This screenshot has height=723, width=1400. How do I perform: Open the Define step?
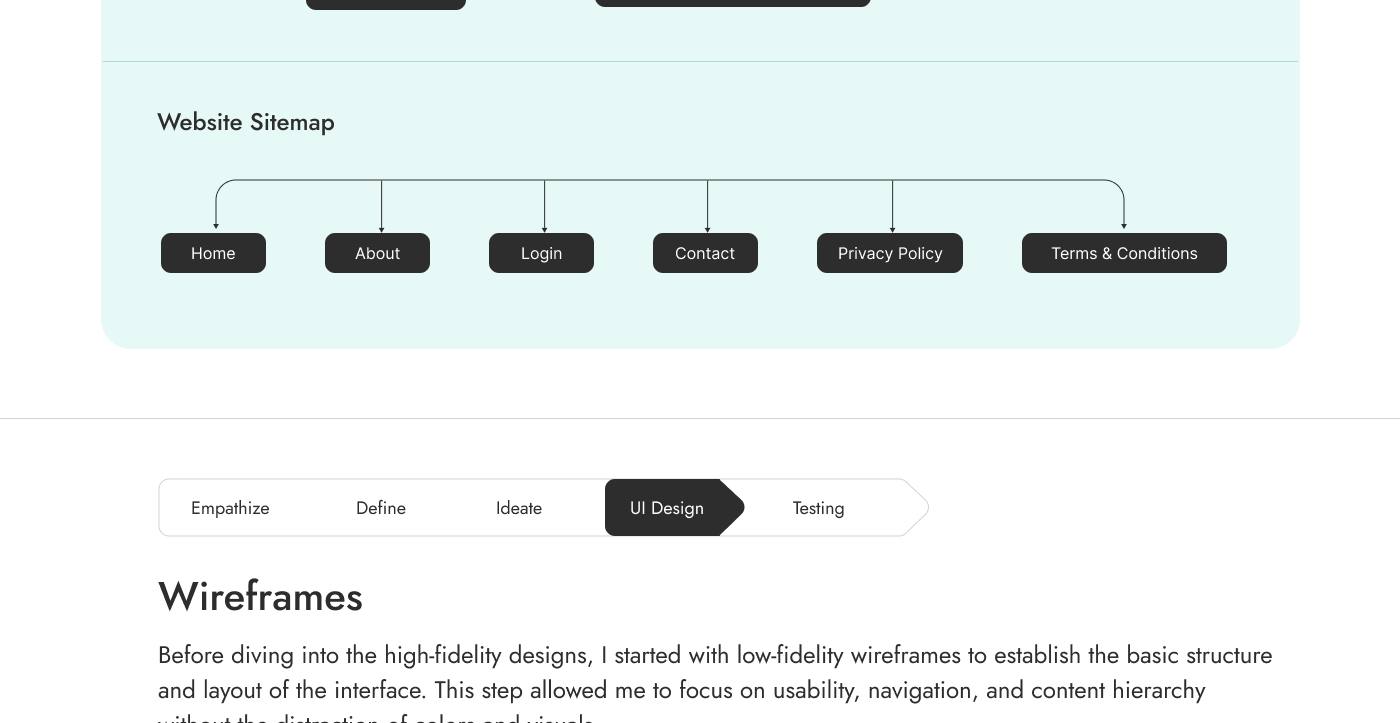click(381, 508)
